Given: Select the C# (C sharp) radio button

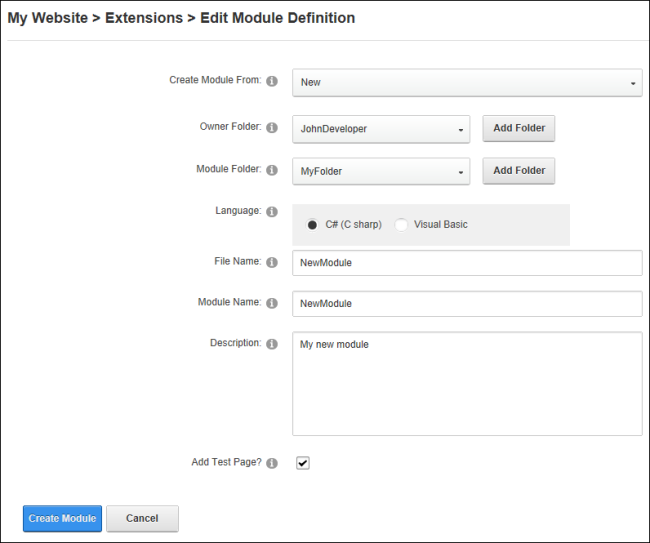Looking at the screenshot, I should tap(312, 225).
